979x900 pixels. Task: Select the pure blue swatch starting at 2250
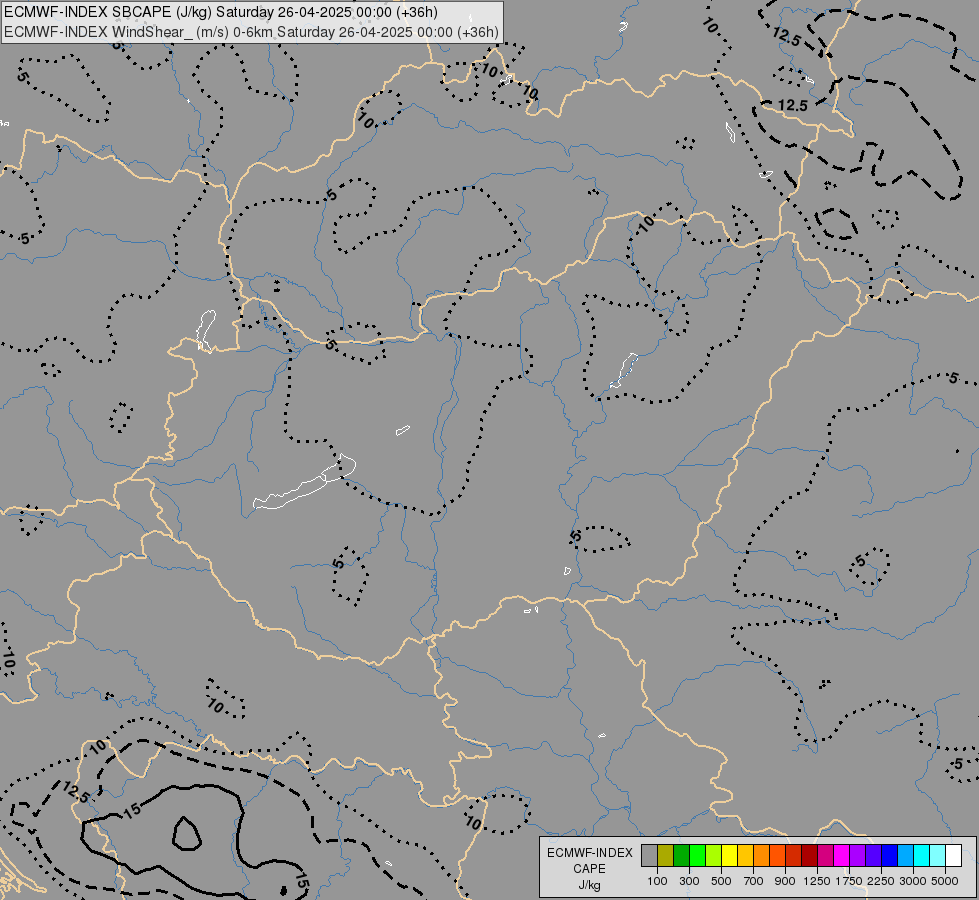[890, 856]
